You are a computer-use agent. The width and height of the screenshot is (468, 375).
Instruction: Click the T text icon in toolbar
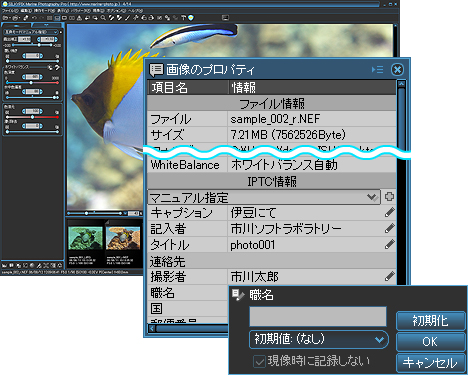(183, 18)
